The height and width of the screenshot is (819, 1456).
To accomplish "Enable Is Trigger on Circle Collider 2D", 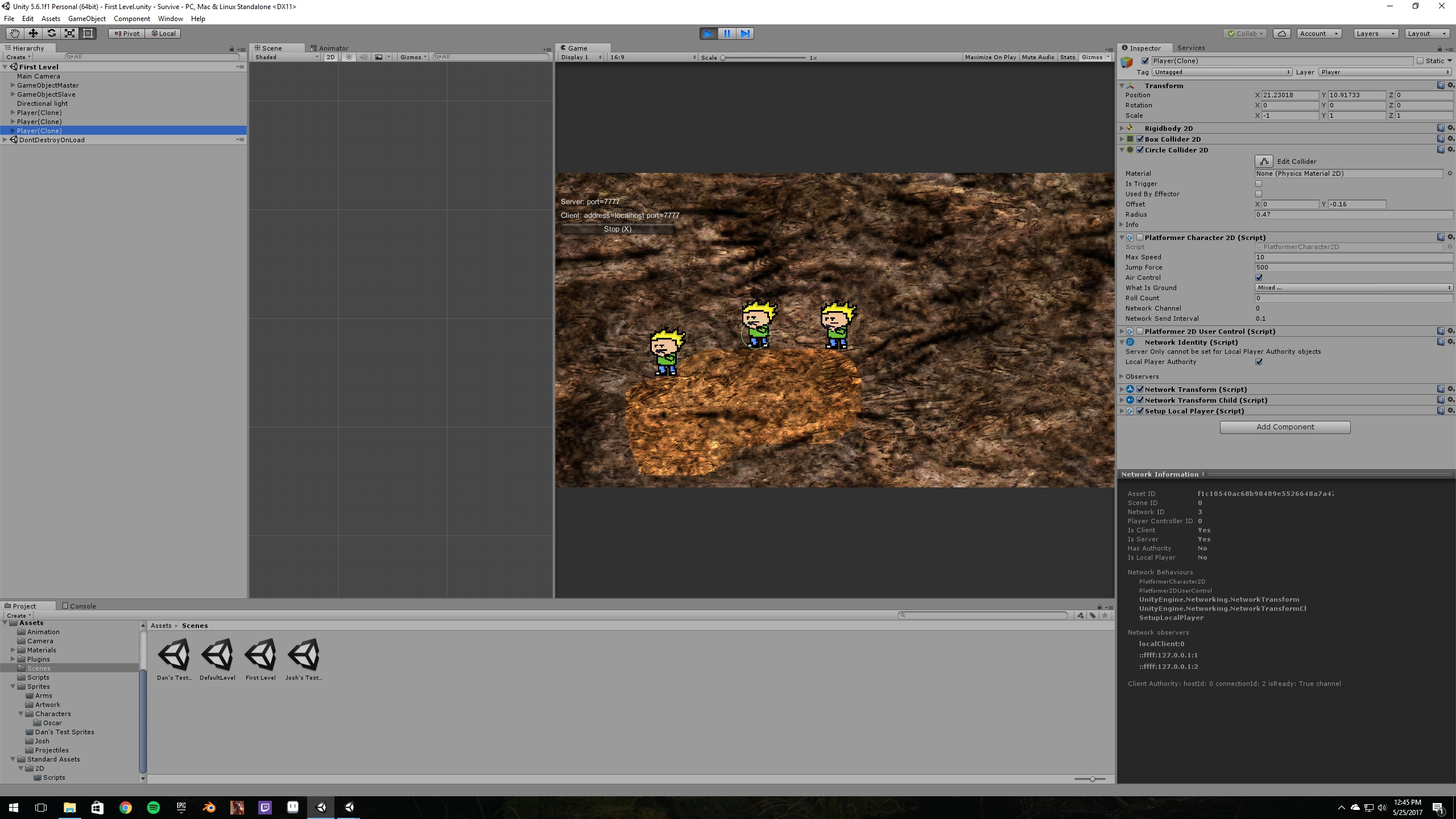I will 1259,183.
